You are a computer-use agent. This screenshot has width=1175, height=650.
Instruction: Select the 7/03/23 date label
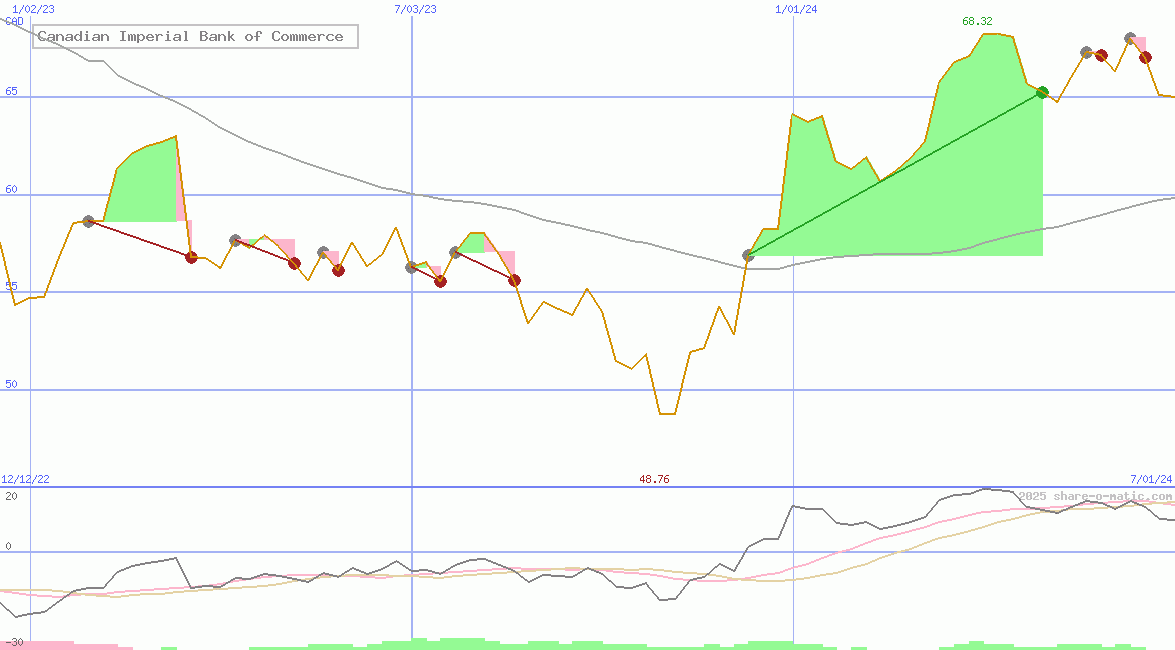415,9
